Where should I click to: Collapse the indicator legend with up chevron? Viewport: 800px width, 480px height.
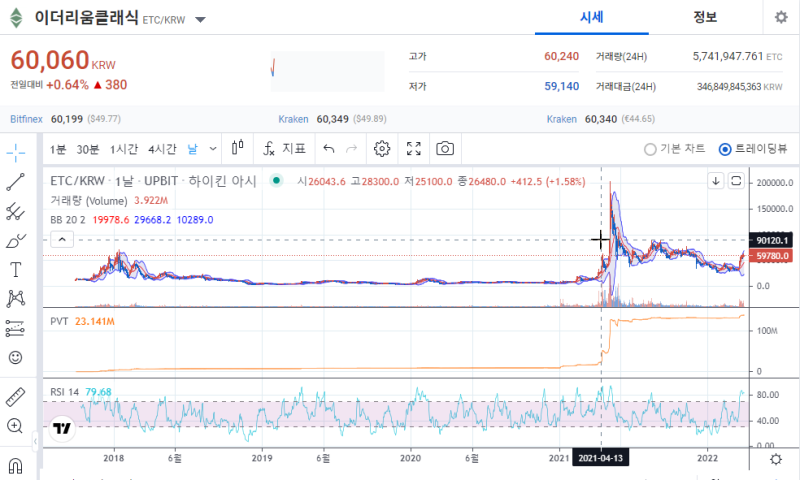[62, 239]
